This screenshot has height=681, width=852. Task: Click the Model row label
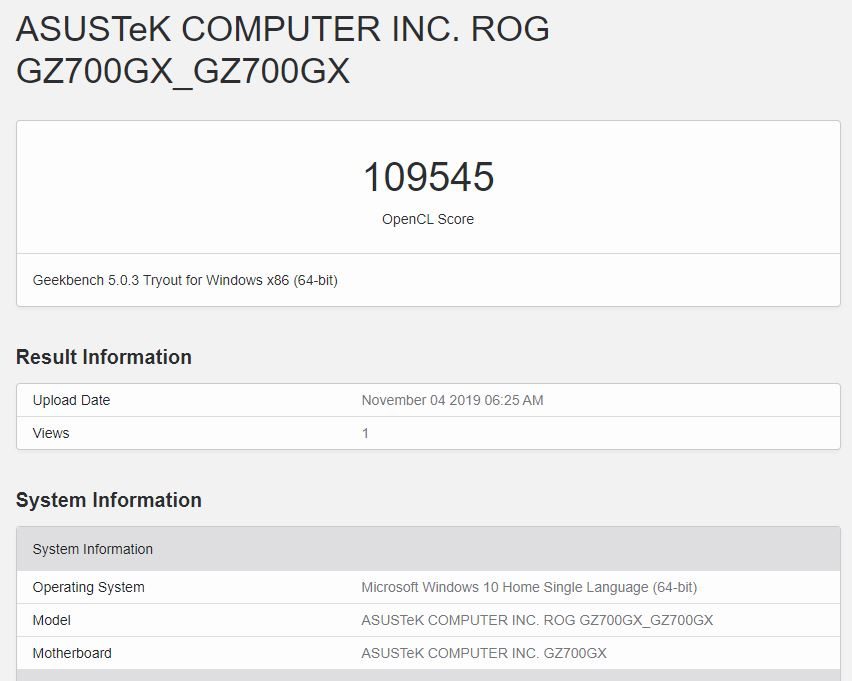pos(52,620)
